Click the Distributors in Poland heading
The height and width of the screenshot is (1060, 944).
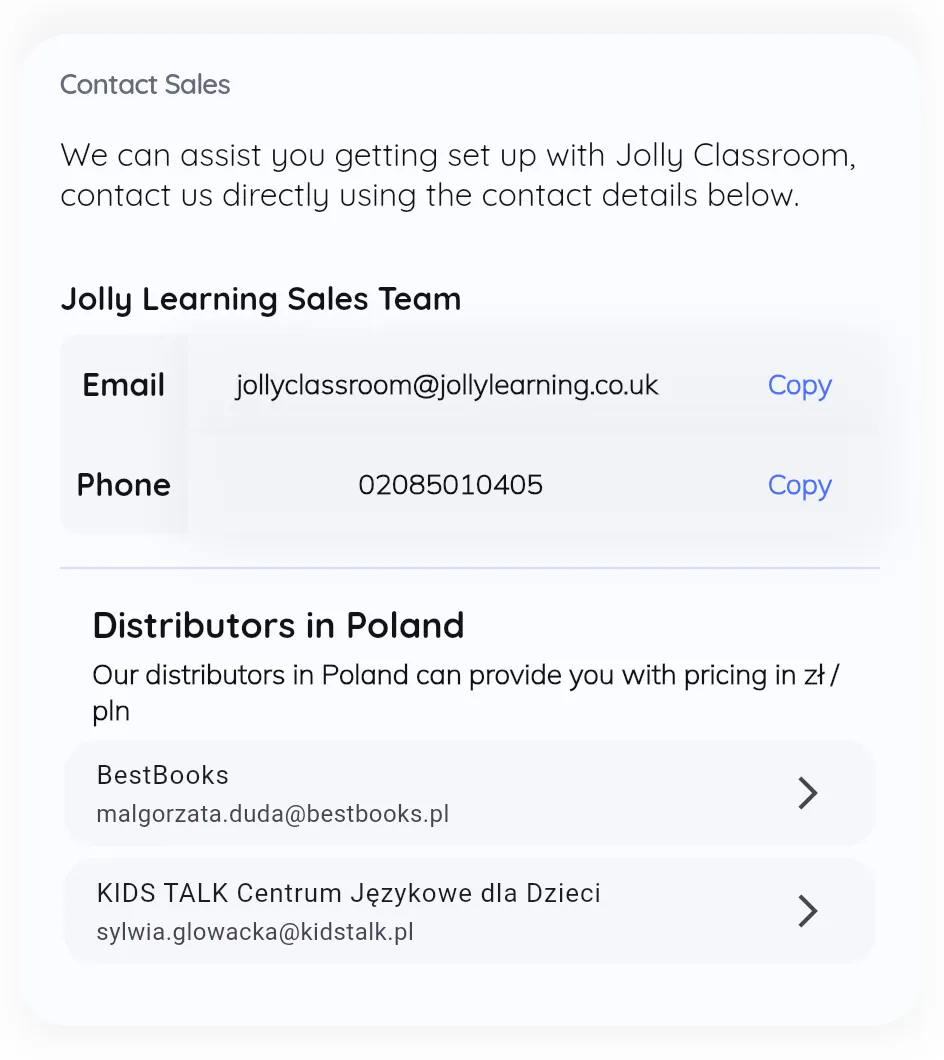[278, 626]
